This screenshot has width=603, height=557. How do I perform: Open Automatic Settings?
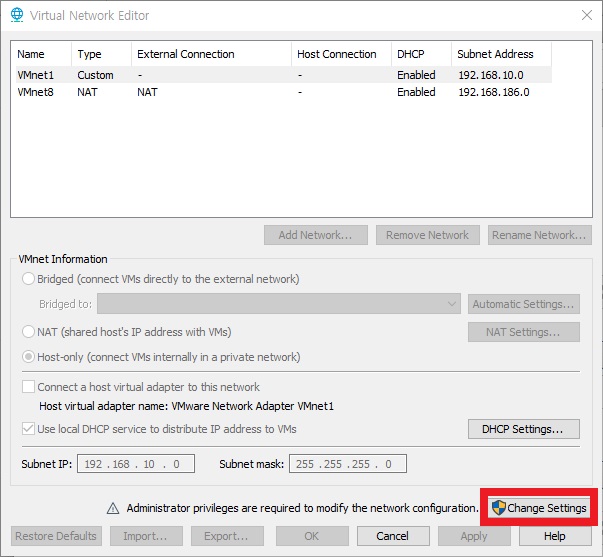[x=524, y=304]
